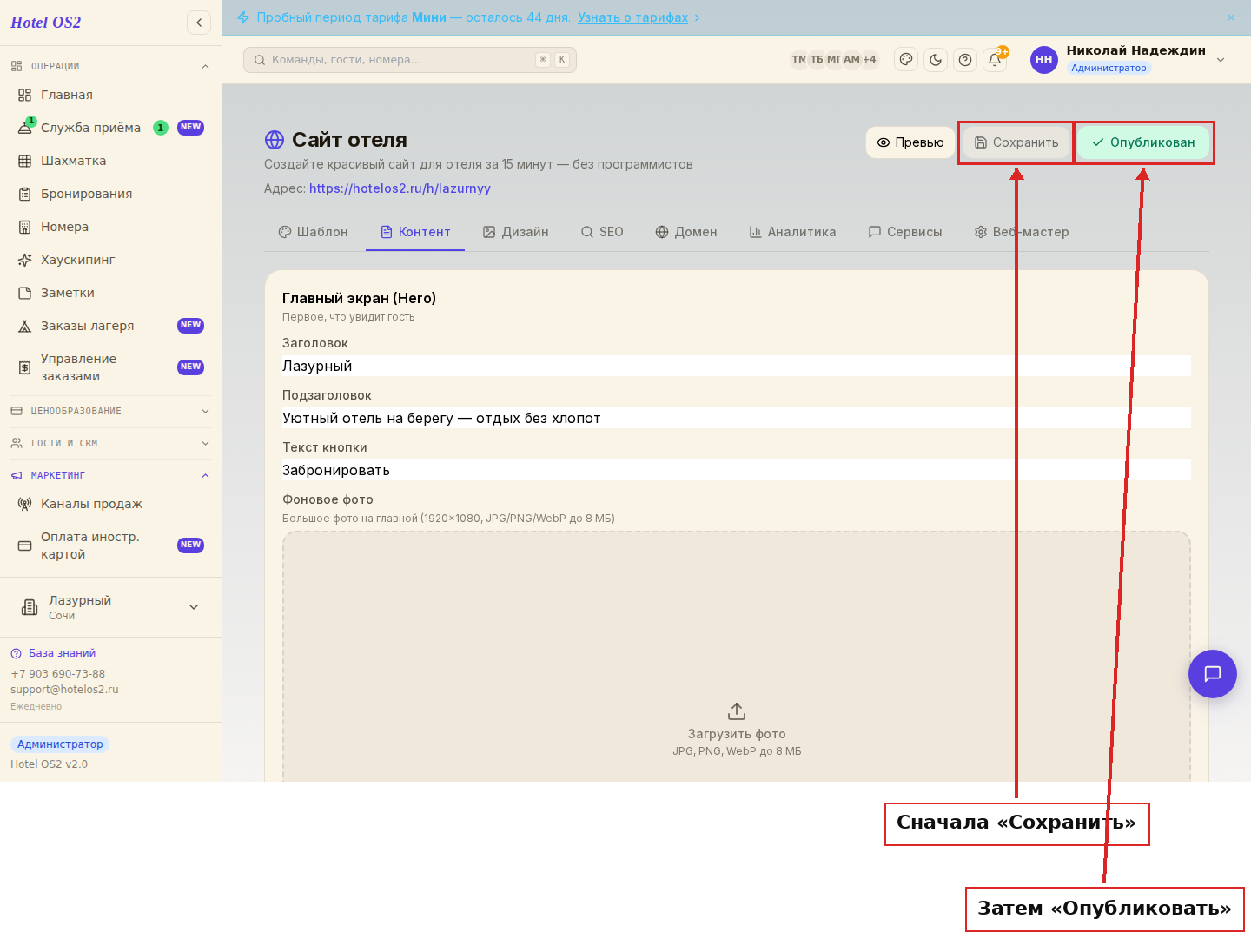Click the Заголовок field containing Лазурный

pos(737,366)
